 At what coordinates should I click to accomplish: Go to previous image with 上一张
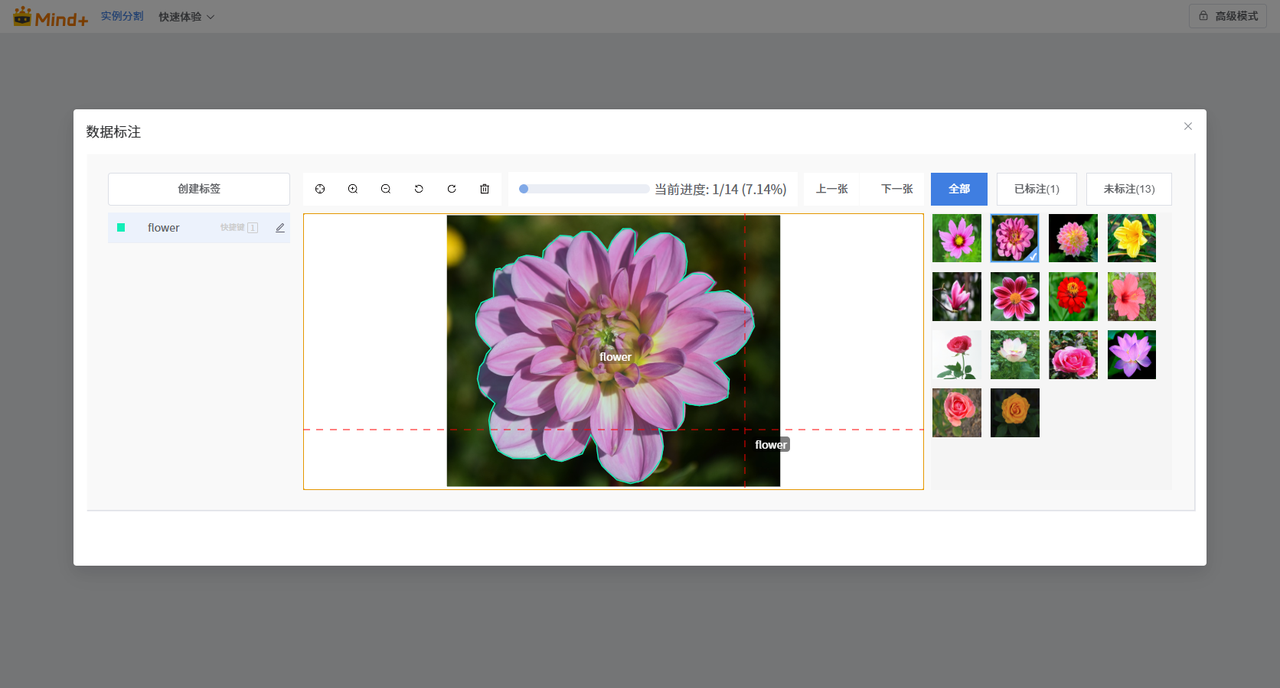(x=832, y=189)
